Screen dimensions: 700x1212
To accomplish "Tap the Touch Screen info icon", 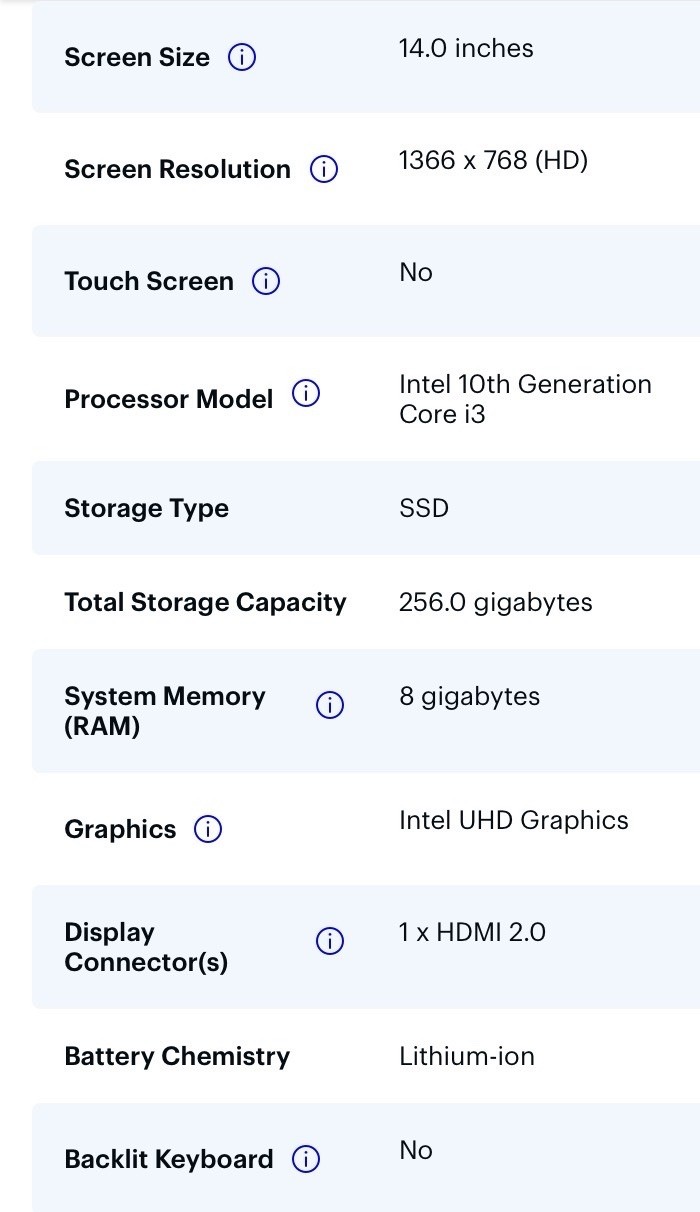I will coord(266,282).
